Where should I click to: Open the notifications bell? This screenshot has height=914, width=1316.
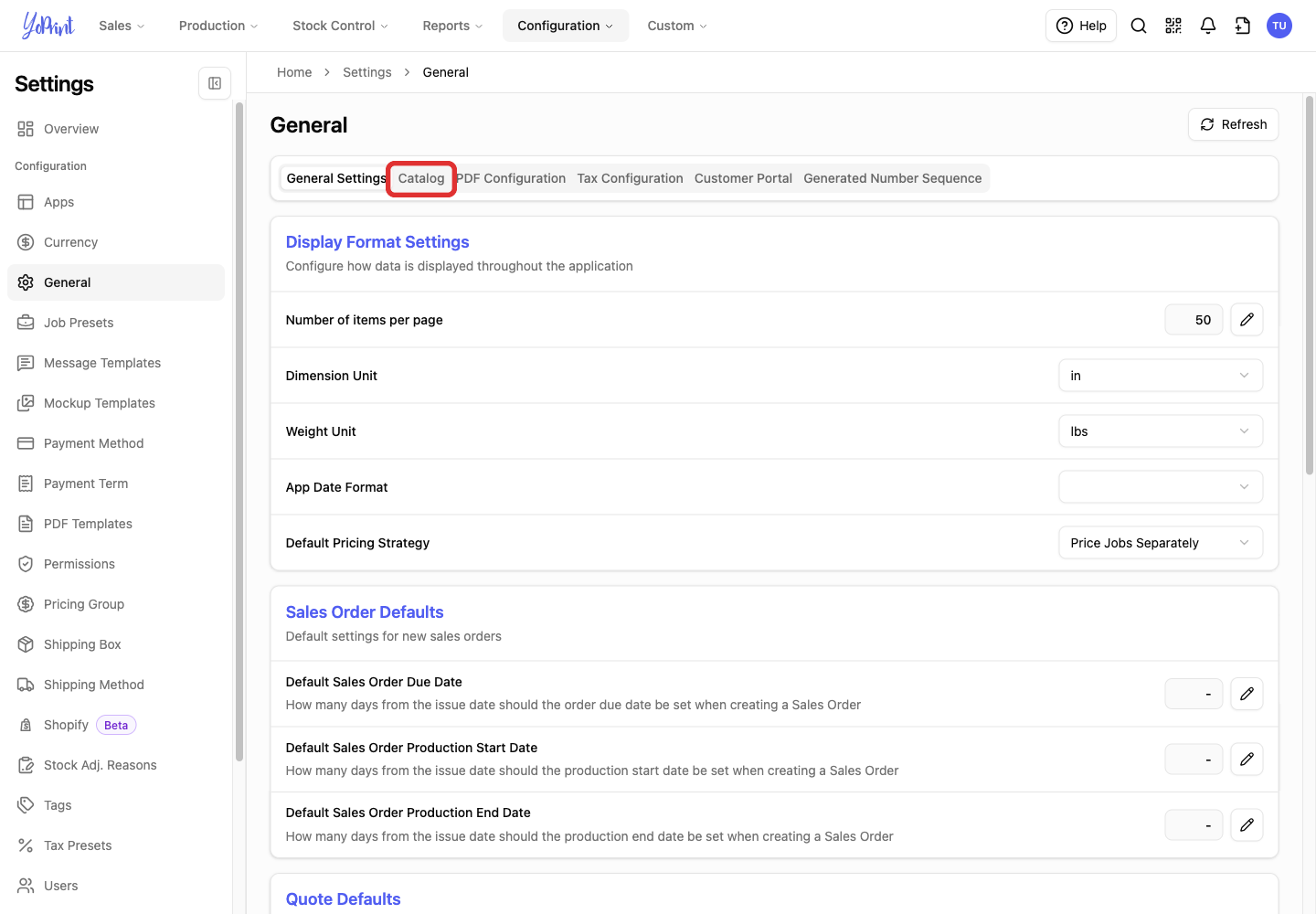pos(1208,26)
